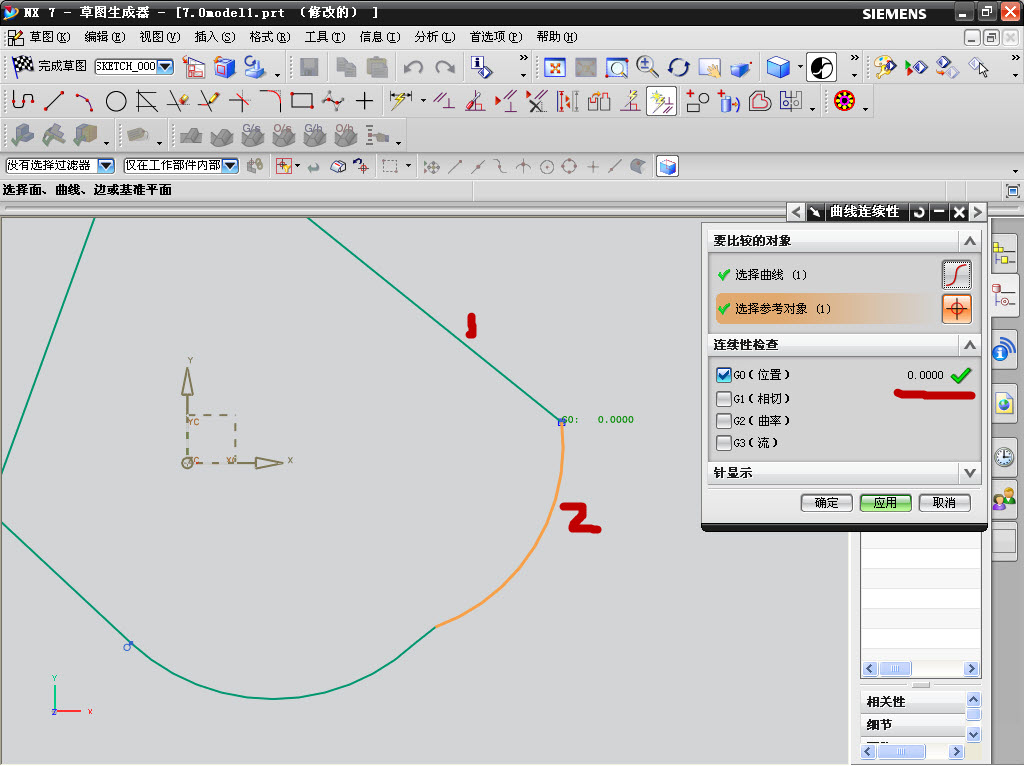Click the Undo arrow icon
This screenshot has width=1024, height=766.
pyautogui.click(x=413, y=67)
